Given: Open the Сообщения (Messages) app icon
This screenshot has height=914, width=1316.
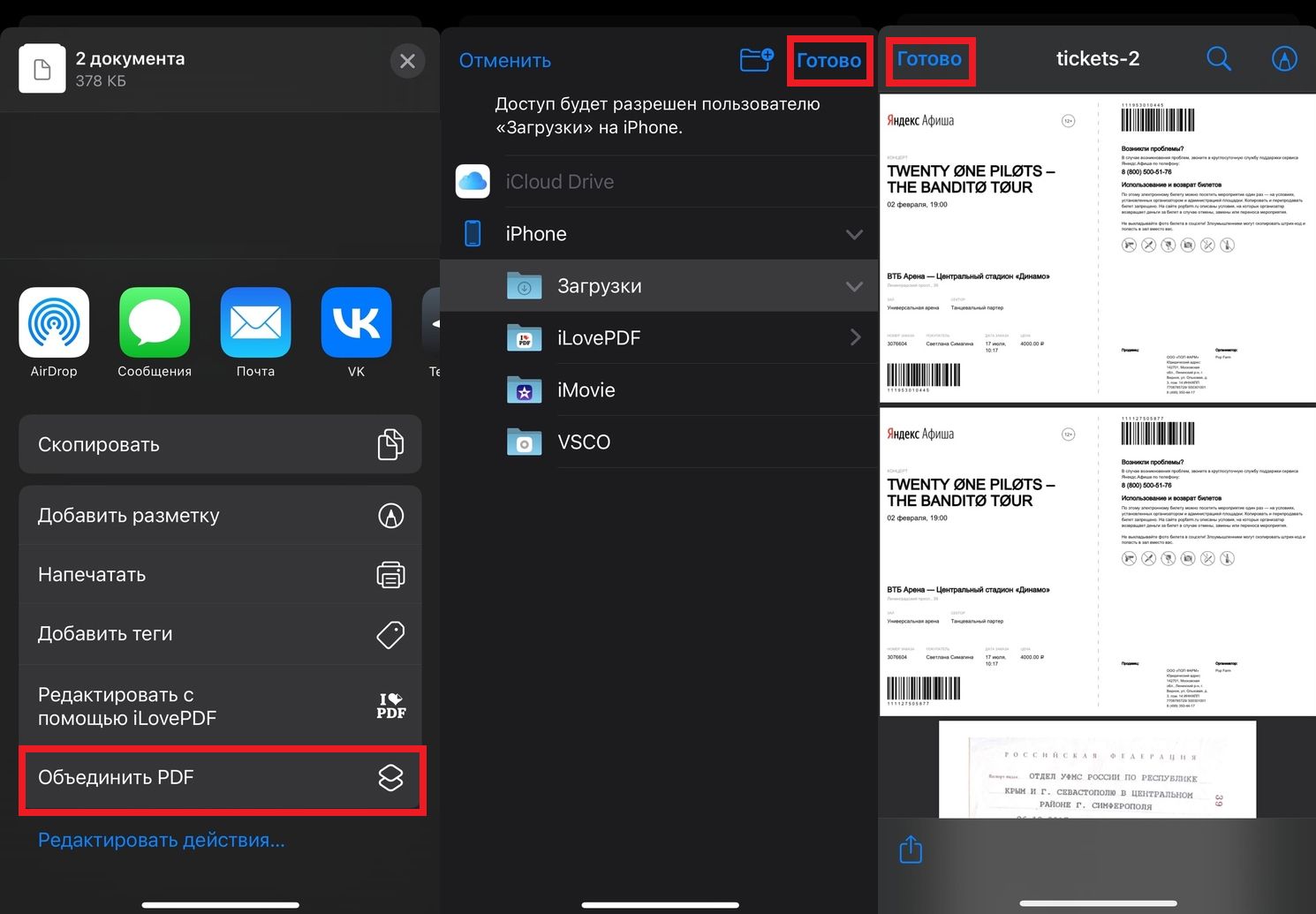Looking at the screenshot, I should 155,322.
